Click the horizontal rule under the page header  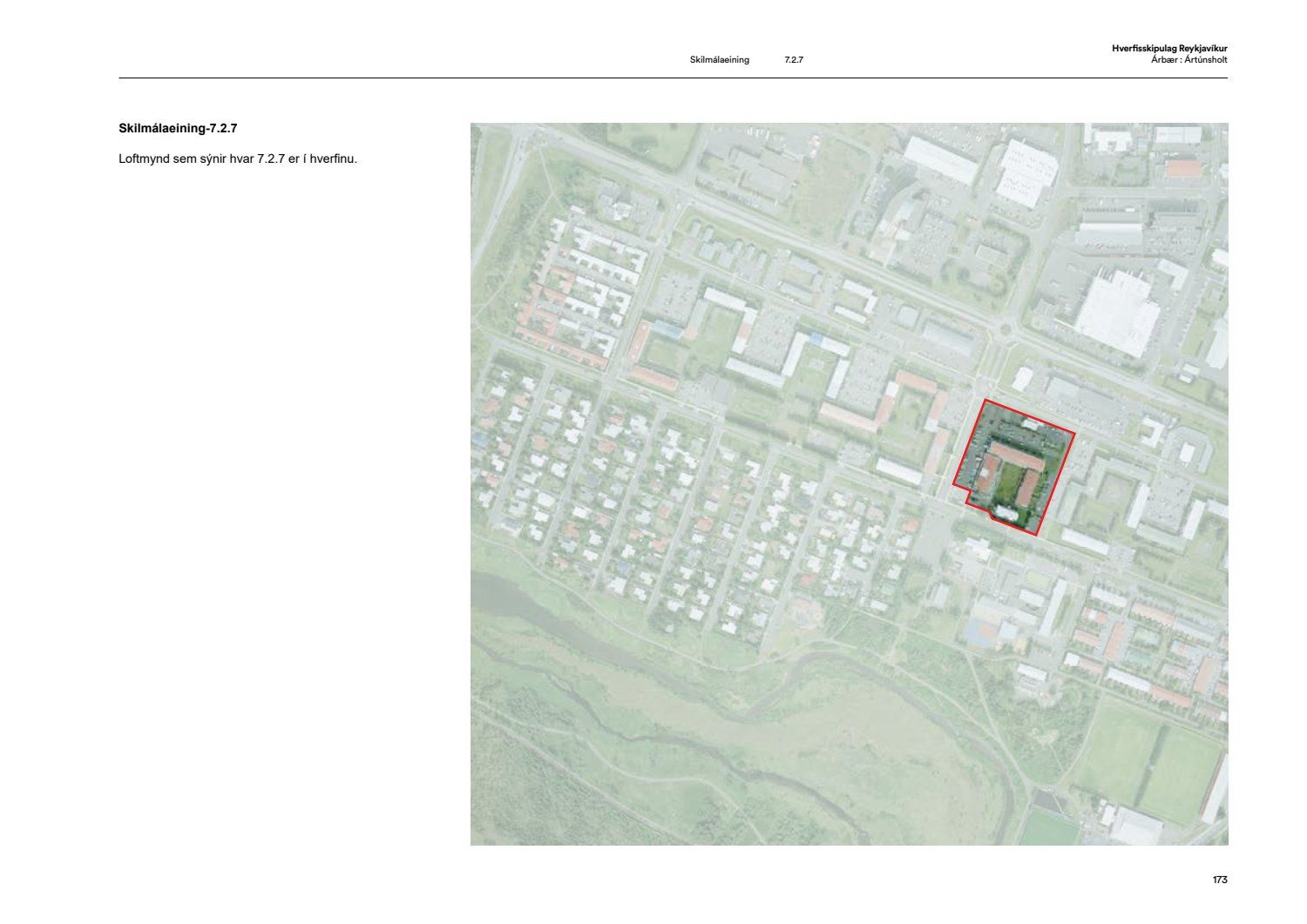point(673,78)
